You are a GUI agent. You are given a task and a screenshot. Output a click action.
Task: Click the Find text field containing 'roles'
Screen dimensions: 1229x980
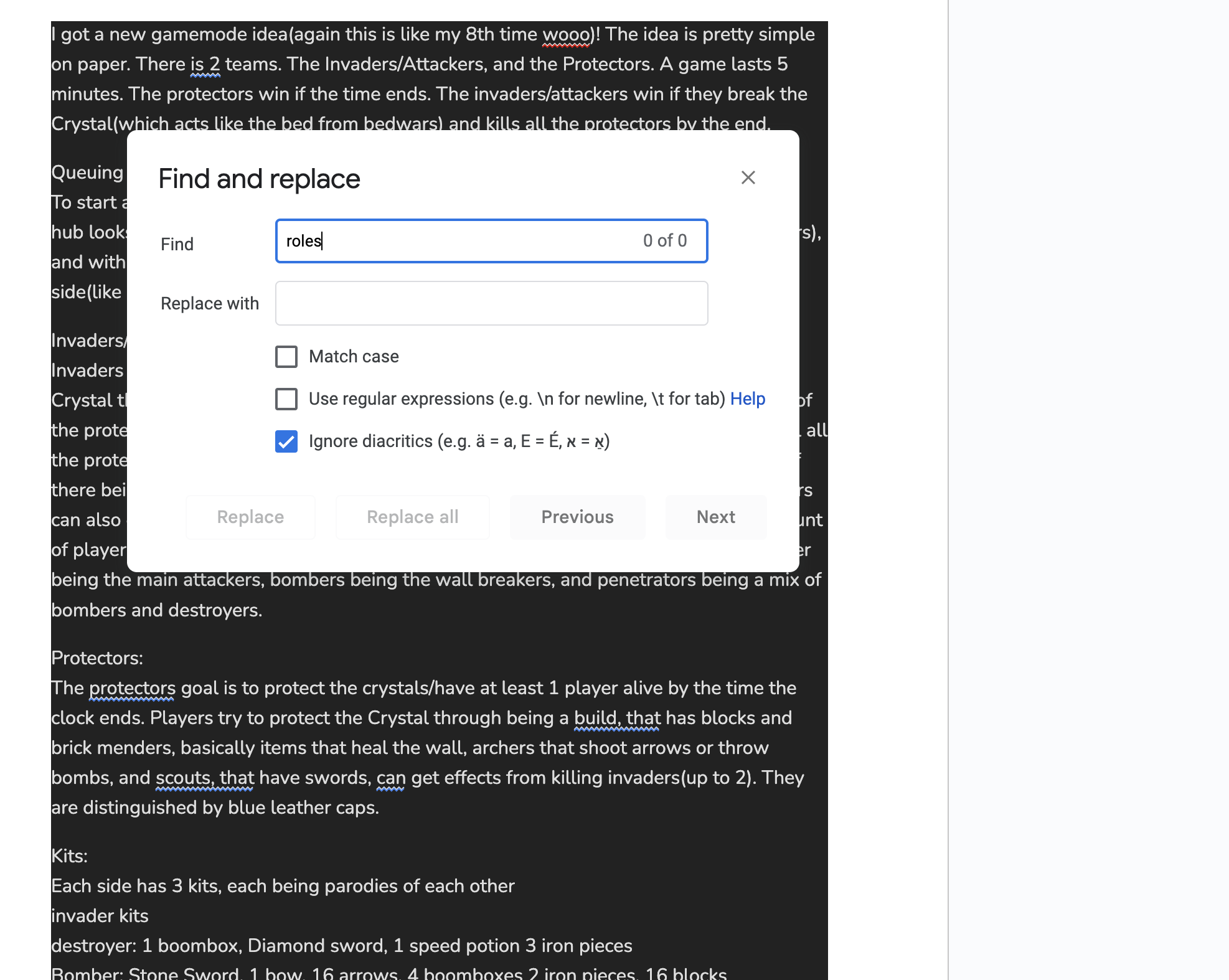pyautogui.click(x=491, y=241)
